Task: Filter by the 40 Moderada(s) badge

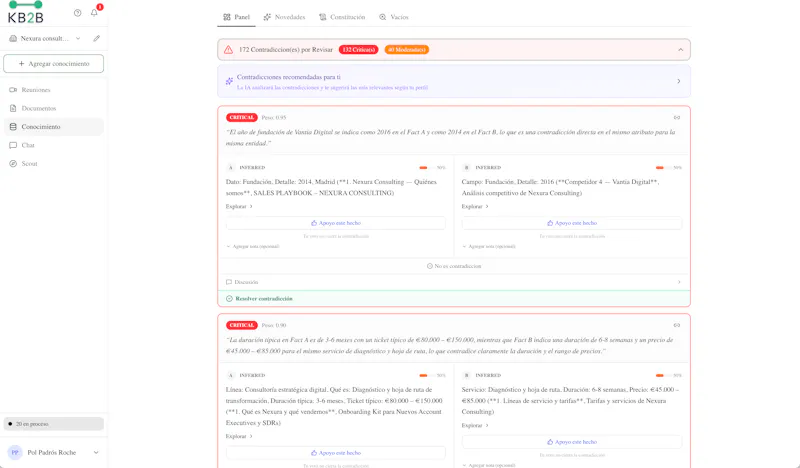Action: [x=407, y=50]
